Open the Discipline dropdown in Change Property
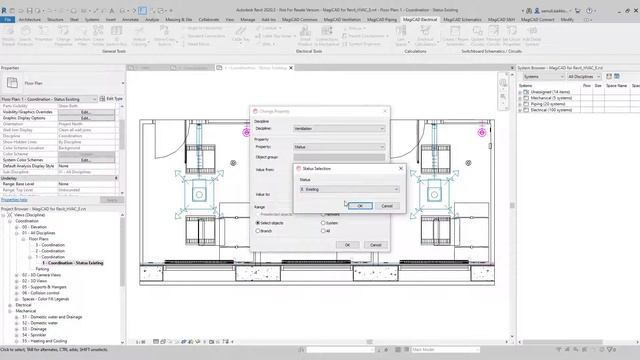This screenshot has height=360, width=640. [339, 129]
